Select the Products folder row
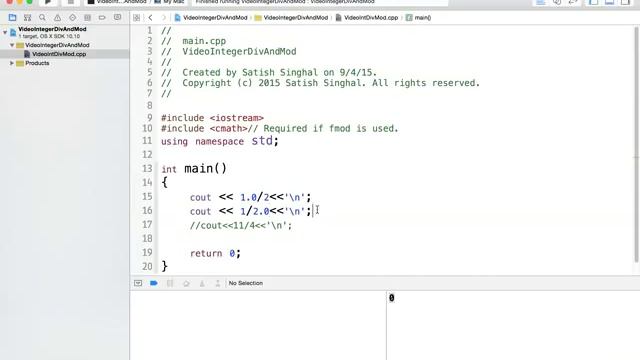The width and height of the screenshot is (640, 360). click(x=65, y=63)
